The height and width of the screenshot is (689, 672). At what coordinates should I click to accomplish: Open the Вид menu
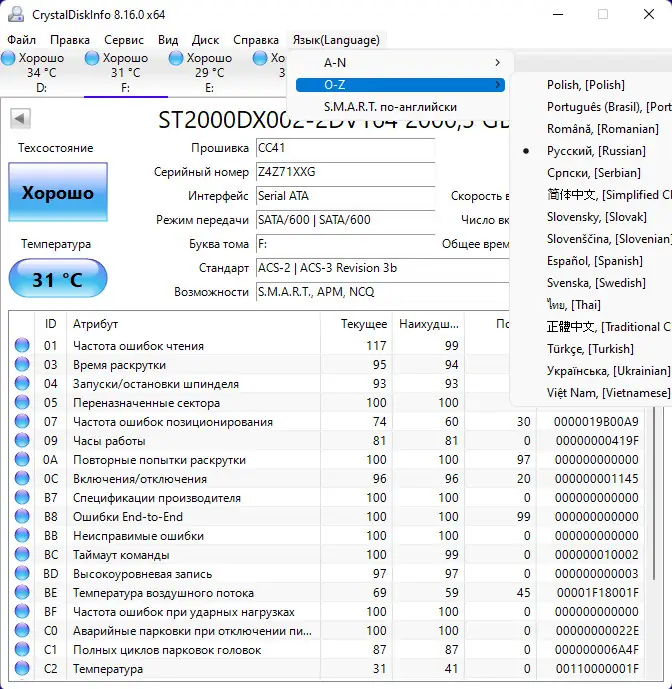168,40
